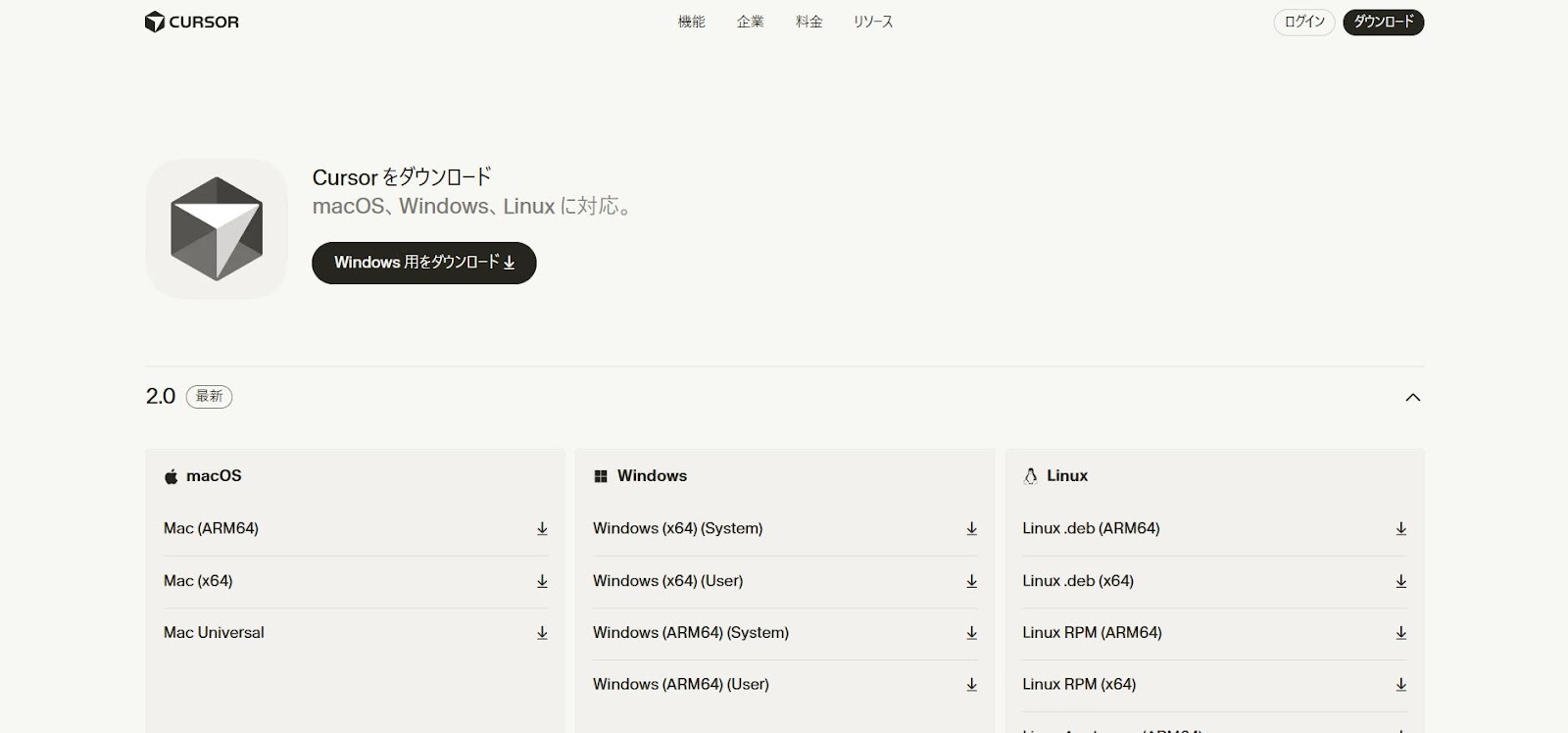Click the Windows logo icon in card header
The width and height of the screenshot is (1568, 733).
(601, 476)
